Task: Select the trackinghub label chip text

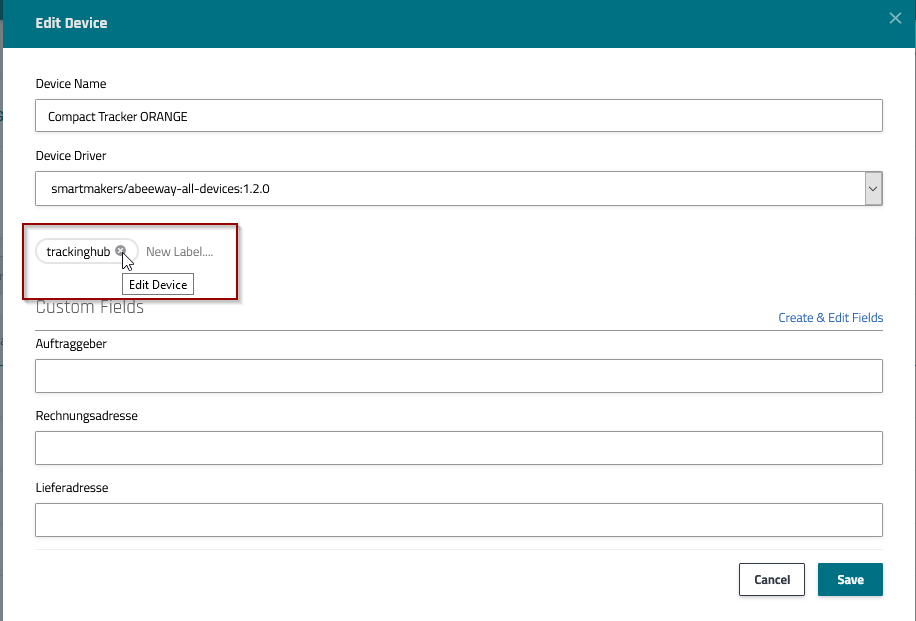Action: (x=77, y=252)
